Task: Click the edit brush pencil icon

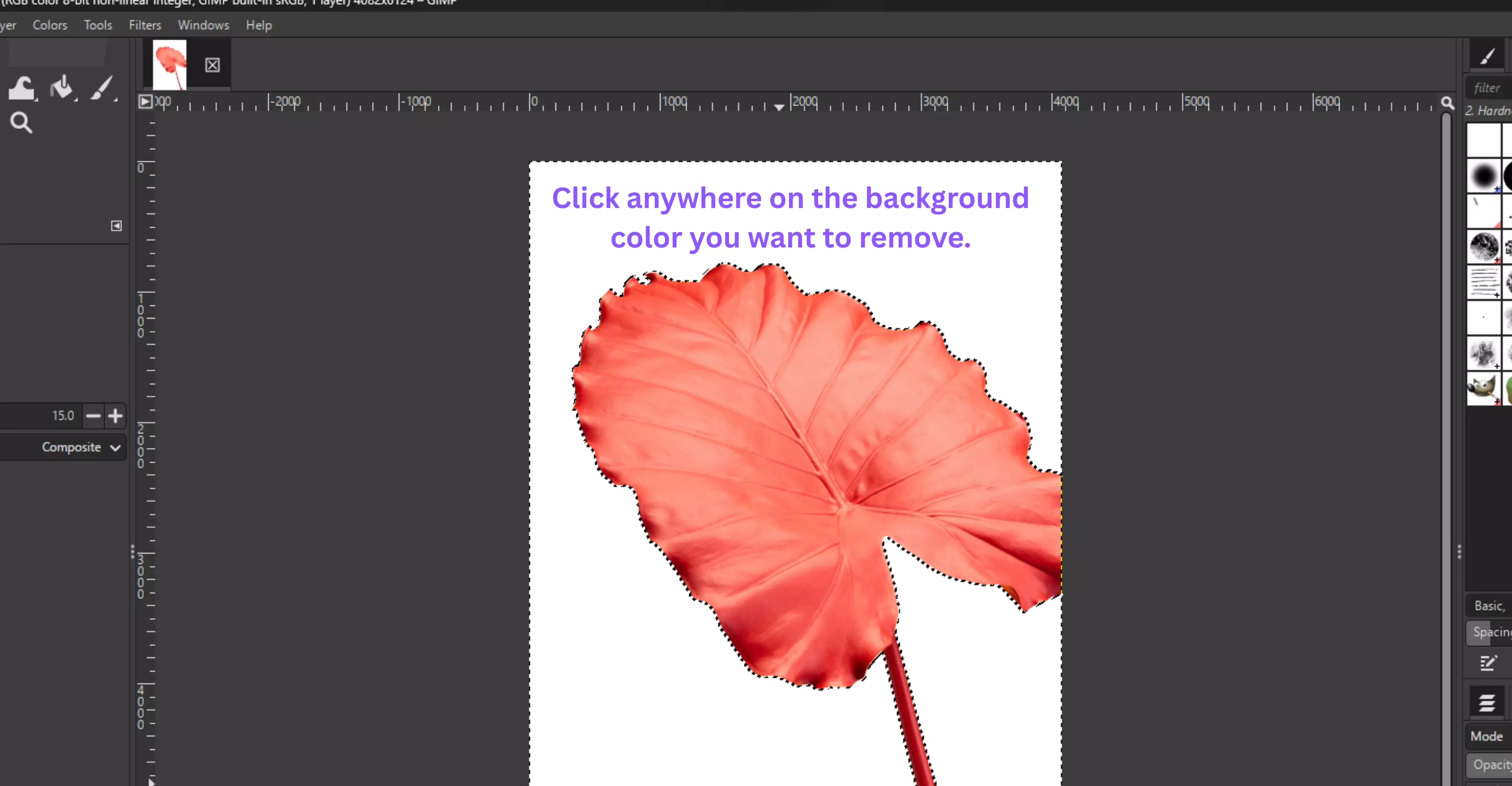Action: pyautogui.click(x=1487, y=663)
